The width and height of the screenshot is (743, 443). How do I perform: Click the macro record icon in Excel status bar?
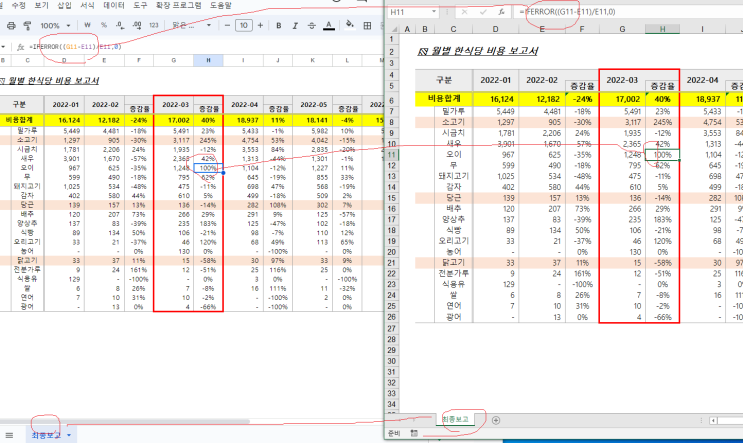(x=414, y=433)
